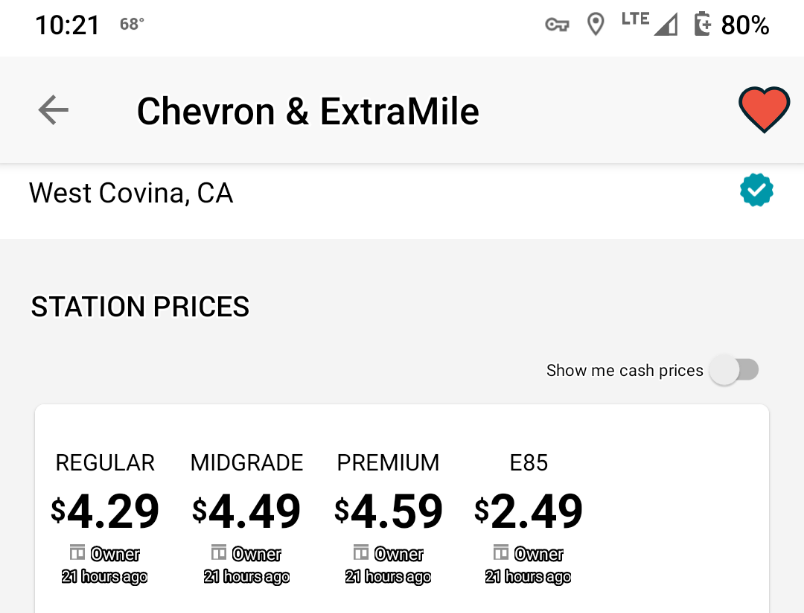
Task: Tap the back arrow icon
Action: pyautogui.click(x=53, y=110)
